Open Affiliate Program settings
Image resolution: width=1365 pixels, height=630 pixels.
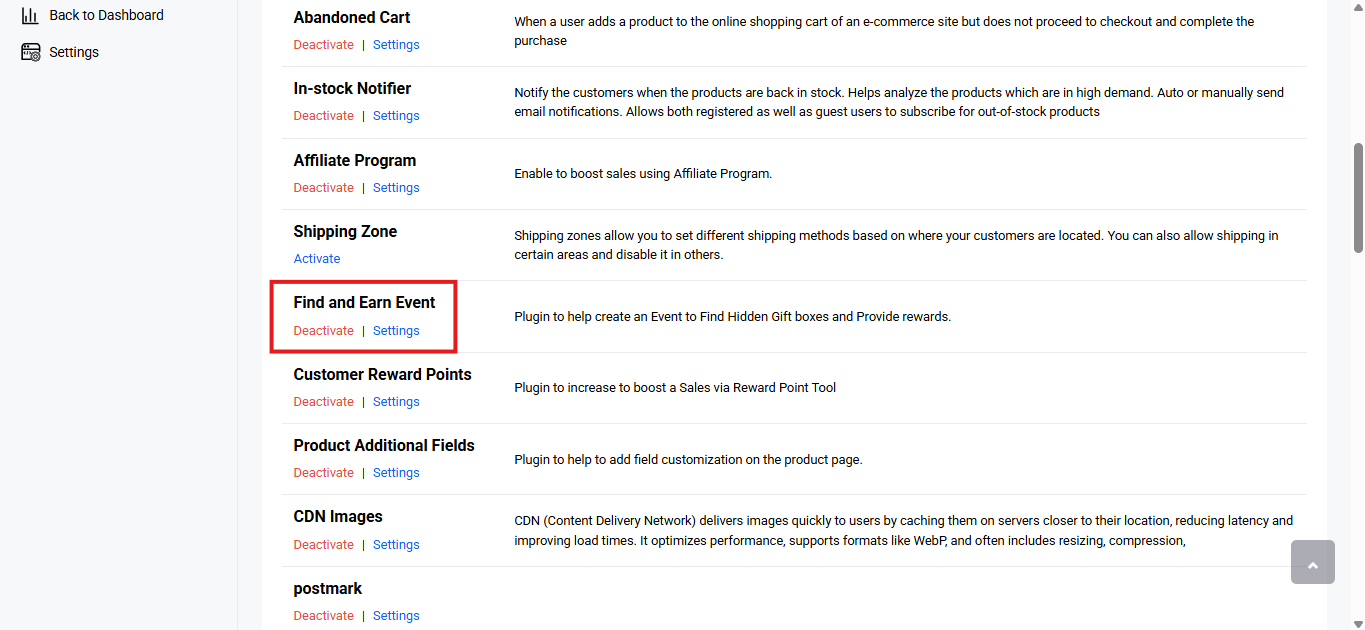coord(396,188)
